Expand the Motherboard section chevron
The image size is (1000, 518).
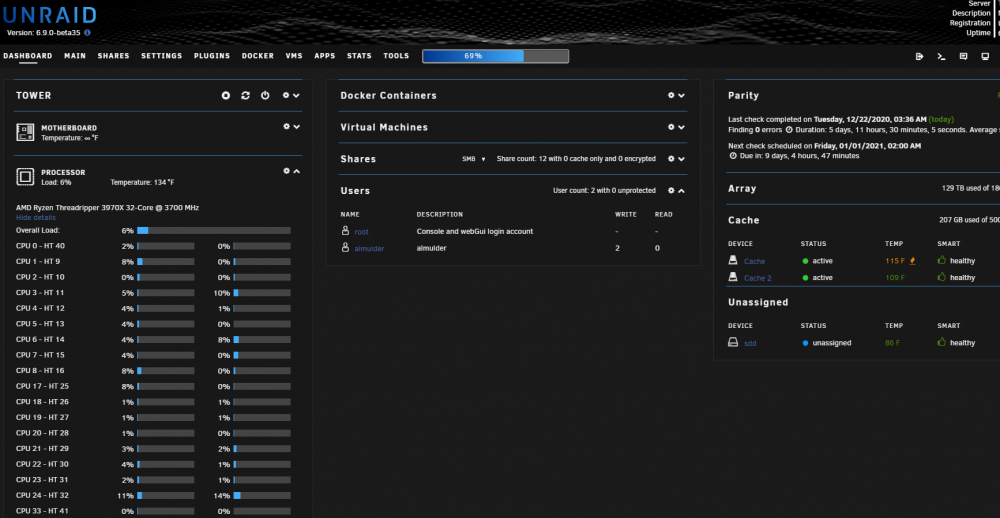click(297, 127)
